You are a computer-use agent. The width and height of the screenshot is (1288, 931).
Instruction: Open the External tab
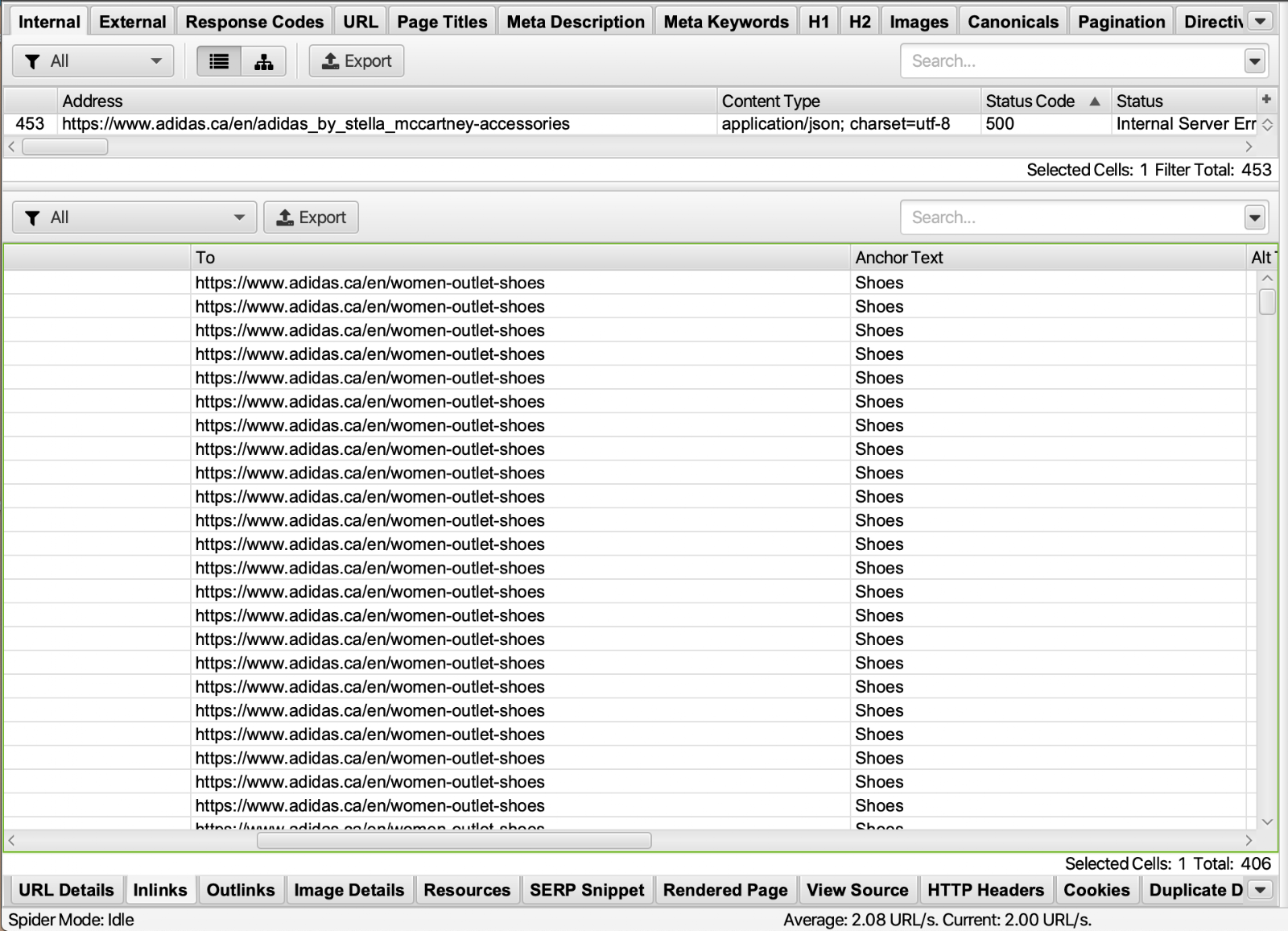[x=133, y=22]
